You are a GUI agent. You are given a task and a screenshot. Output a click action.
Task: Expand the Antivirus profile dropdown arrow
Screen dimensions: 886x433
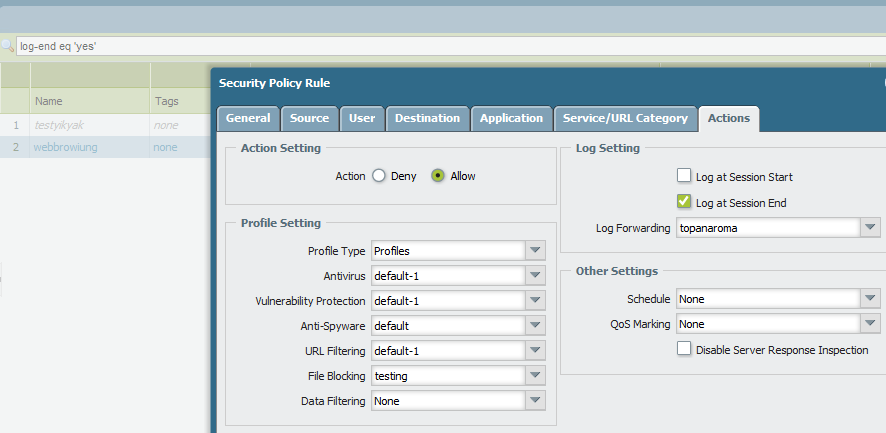tap(536, 275)
